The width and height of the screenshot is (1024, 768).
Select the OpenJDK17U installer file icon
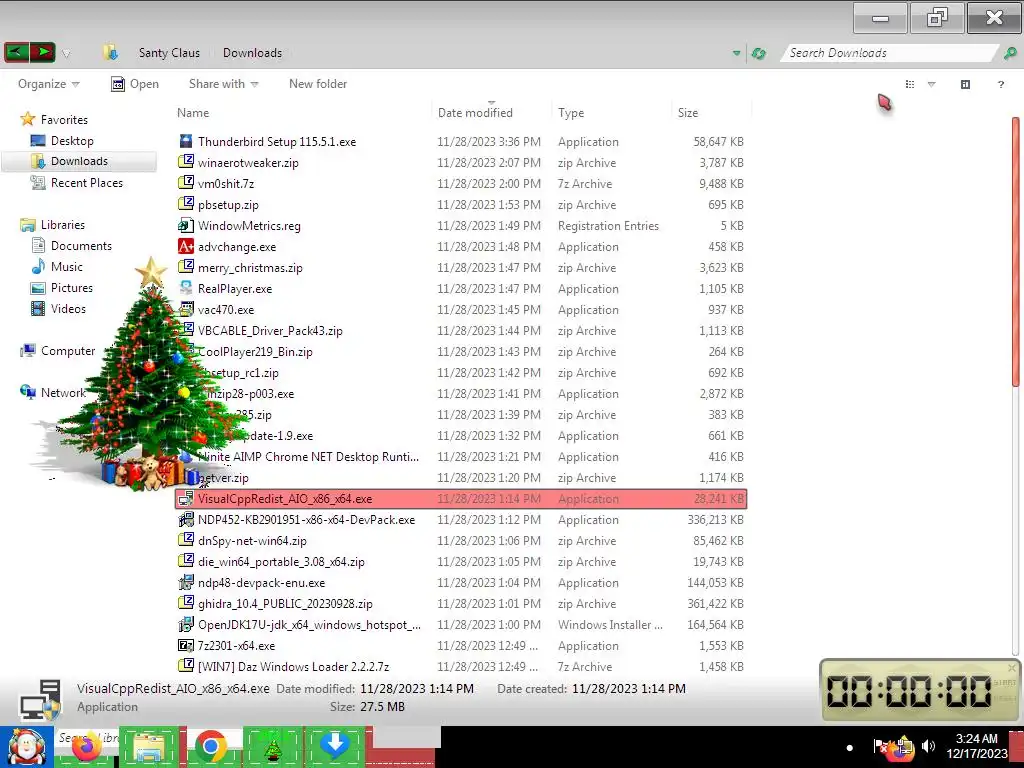click(186, 624)
